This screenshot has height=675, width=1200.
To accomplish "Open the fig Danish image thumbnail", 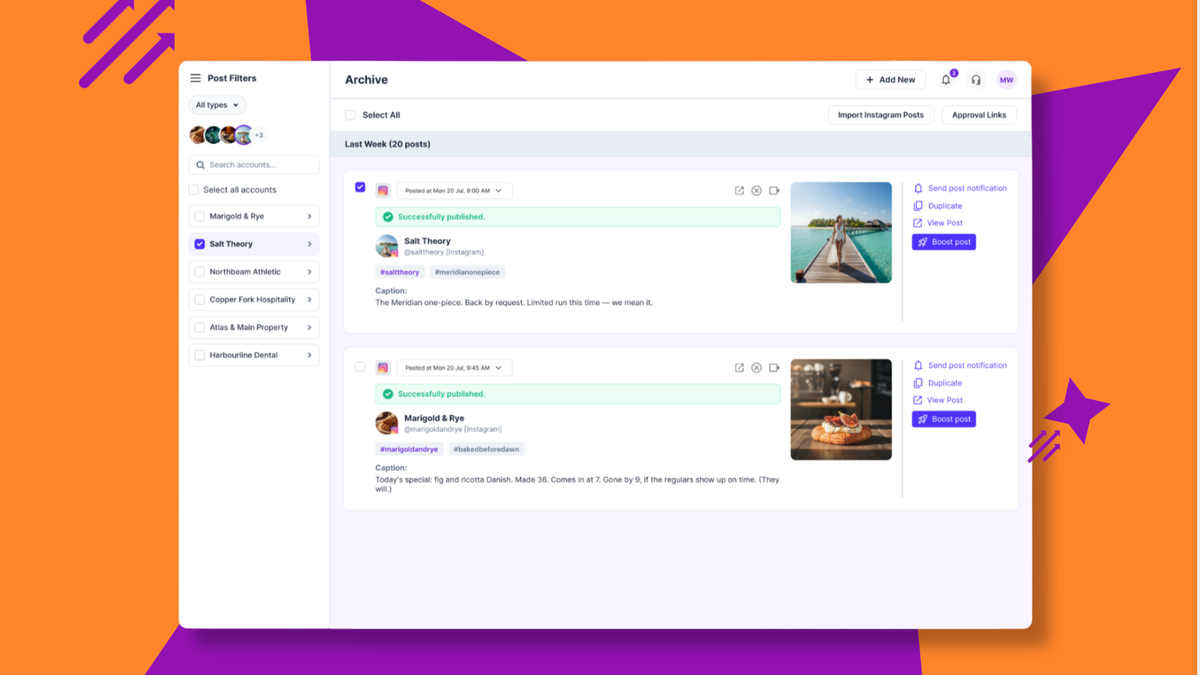I will [841, 409].
